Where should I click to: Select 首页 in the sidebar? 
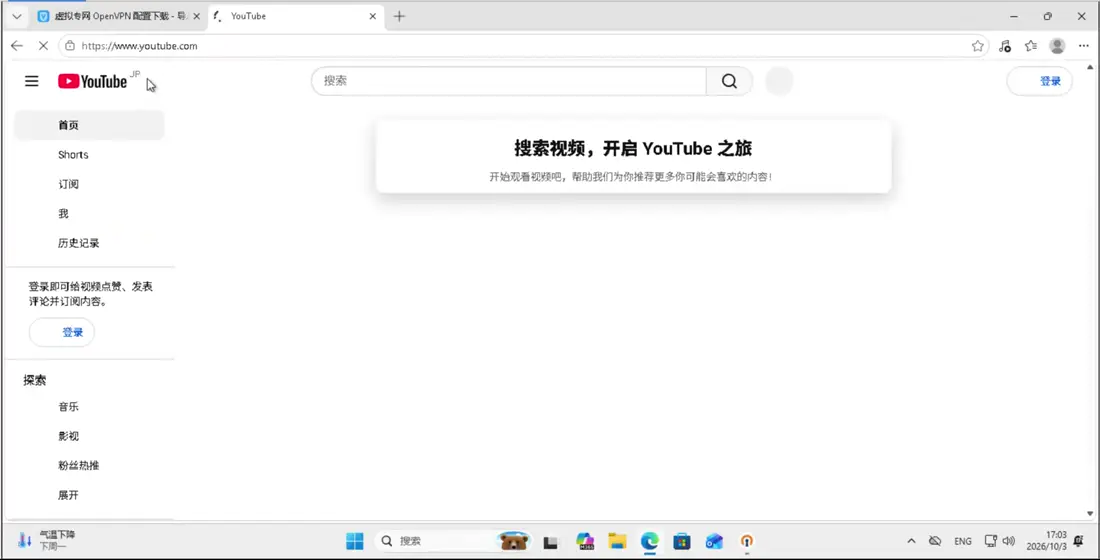coord(89,125)
